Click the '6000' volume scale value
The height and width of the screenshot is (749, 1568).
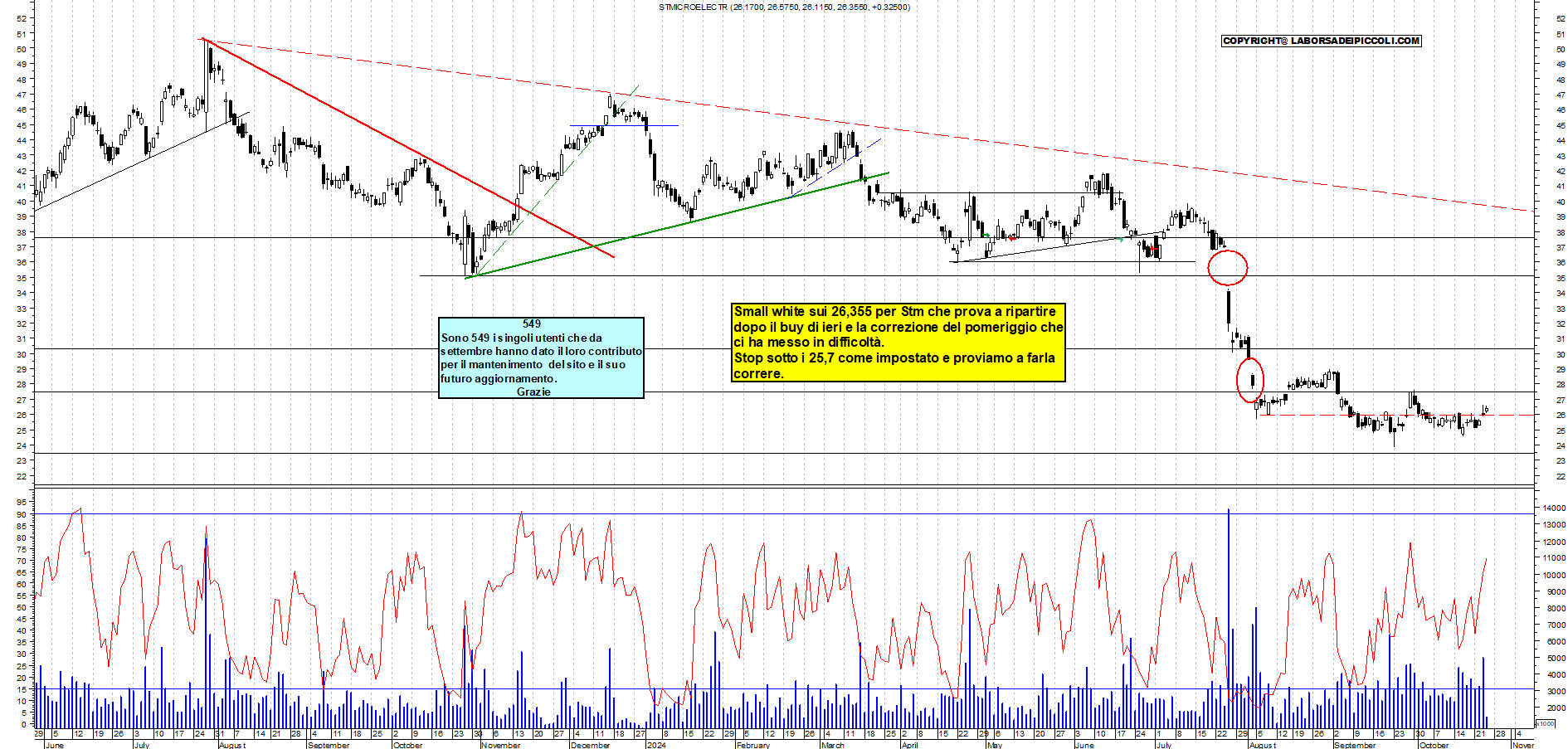coord(1556,641)
